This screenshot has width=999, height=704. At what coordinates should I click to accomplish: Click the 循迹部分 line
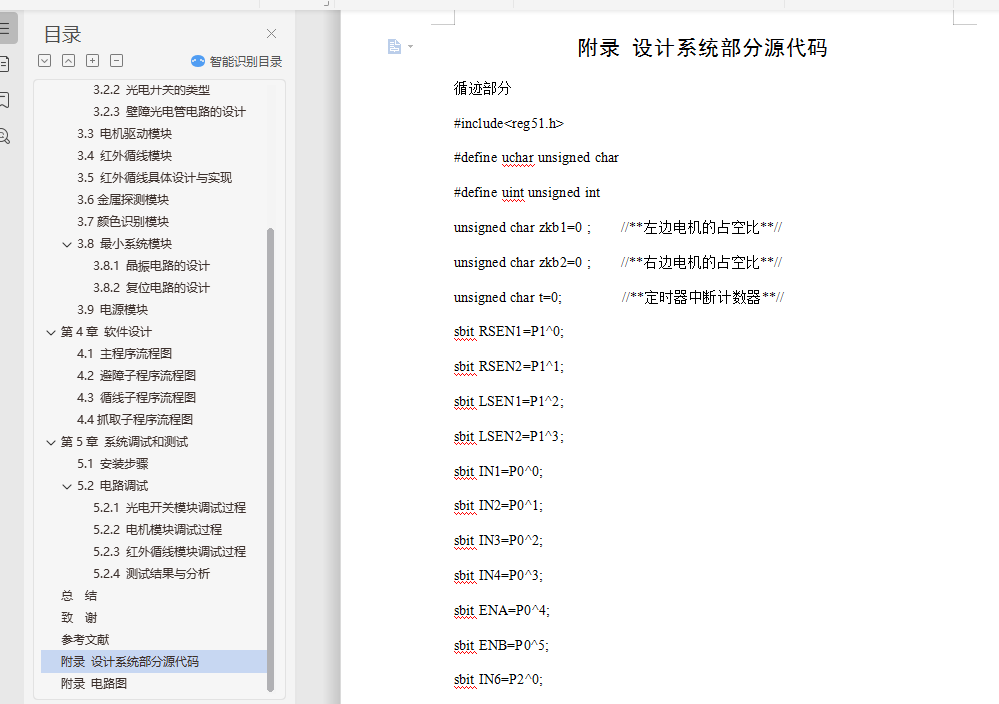482,89
